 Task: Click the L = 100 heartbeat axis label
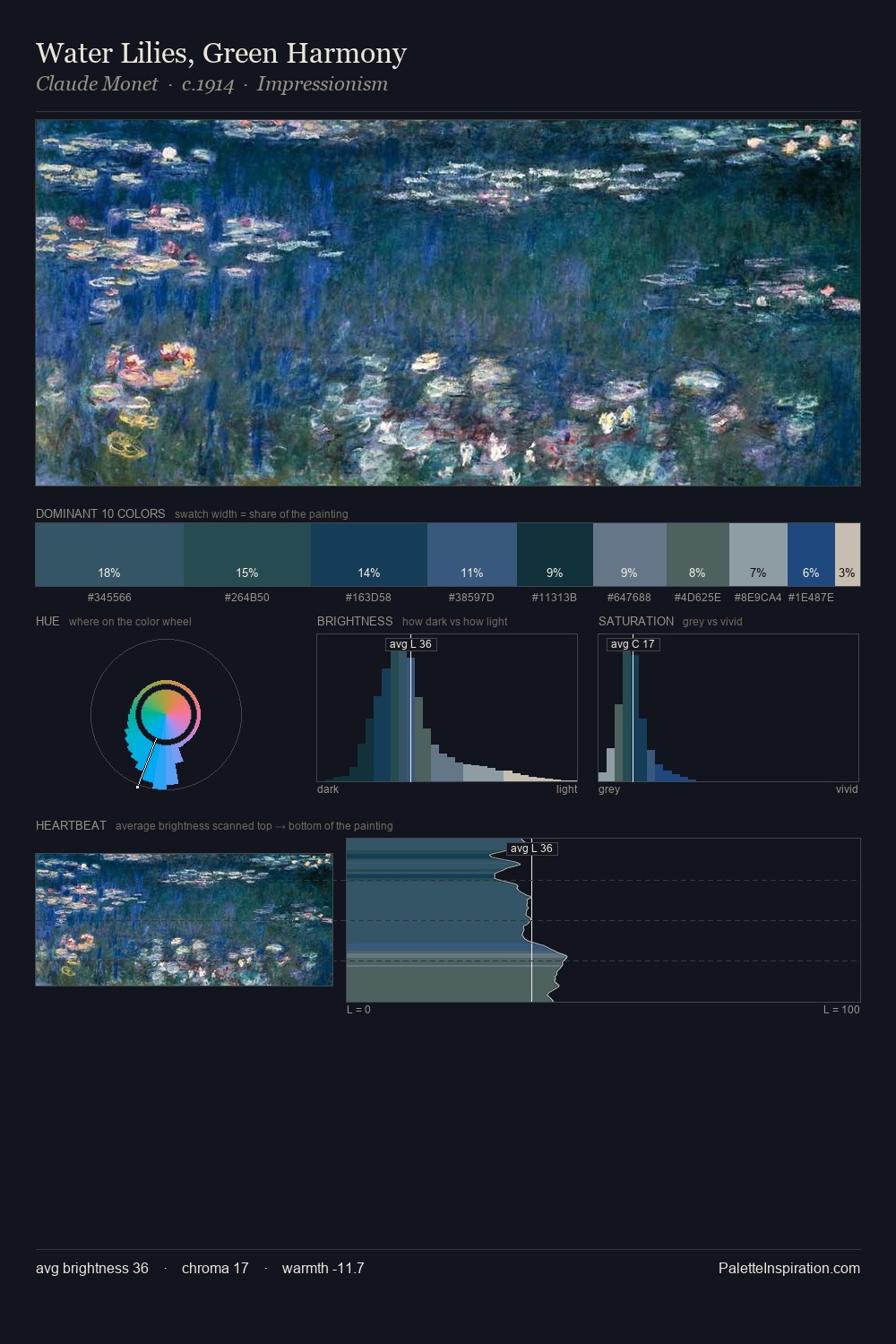tap(841, 1010)
